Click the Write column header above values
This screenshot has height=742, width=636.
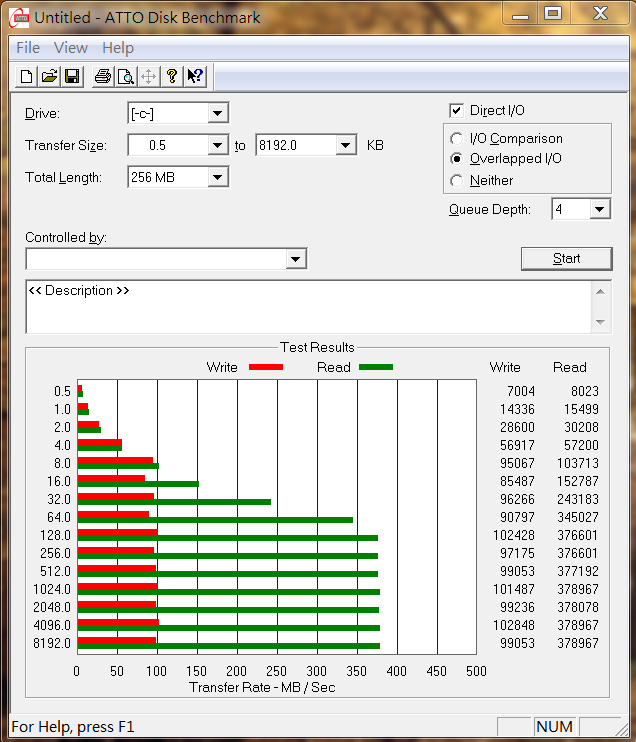[505, 367]
